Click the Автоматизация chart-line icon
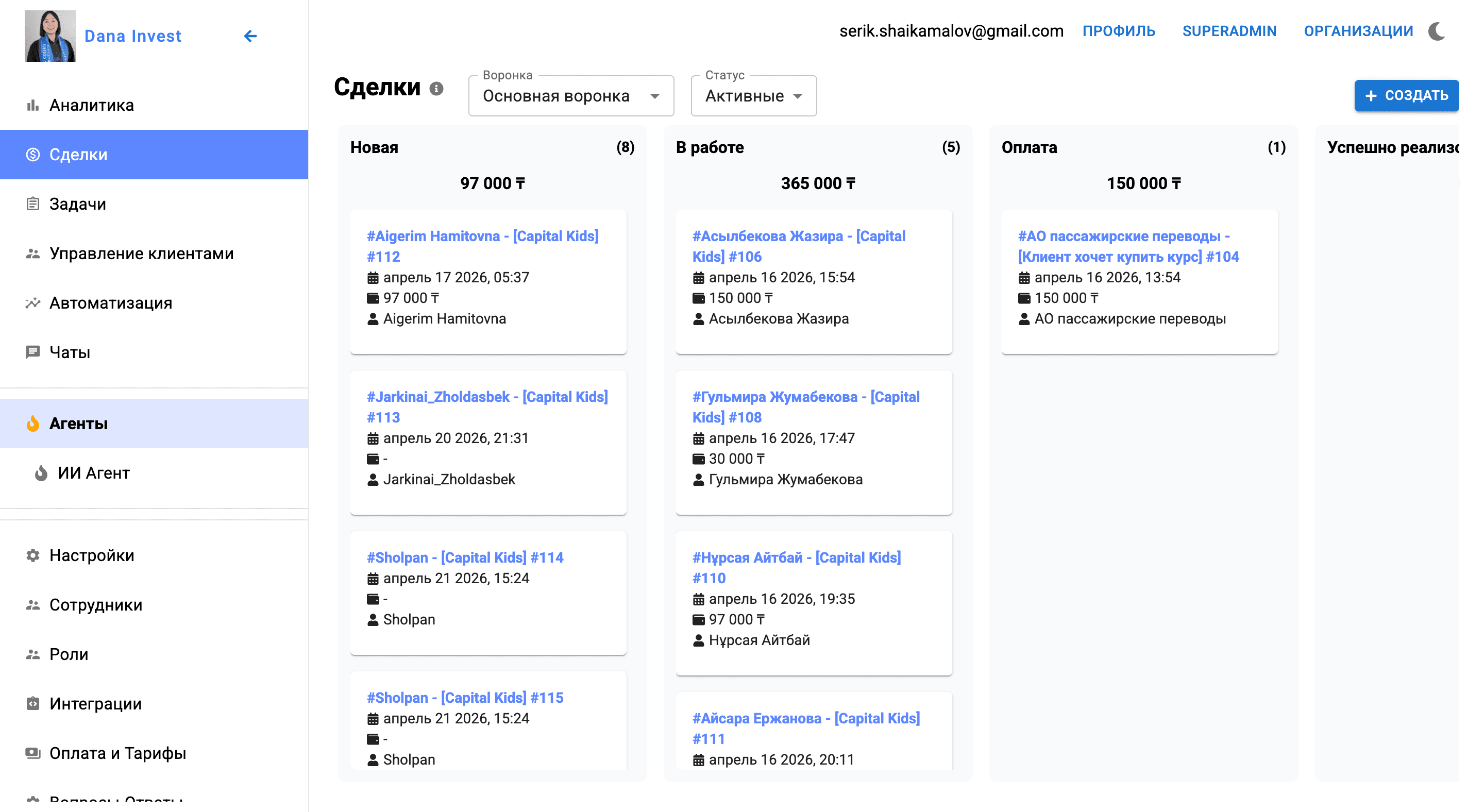Image resolution: width=1484 pixels, height=812 pixels. tap(33, 303)
